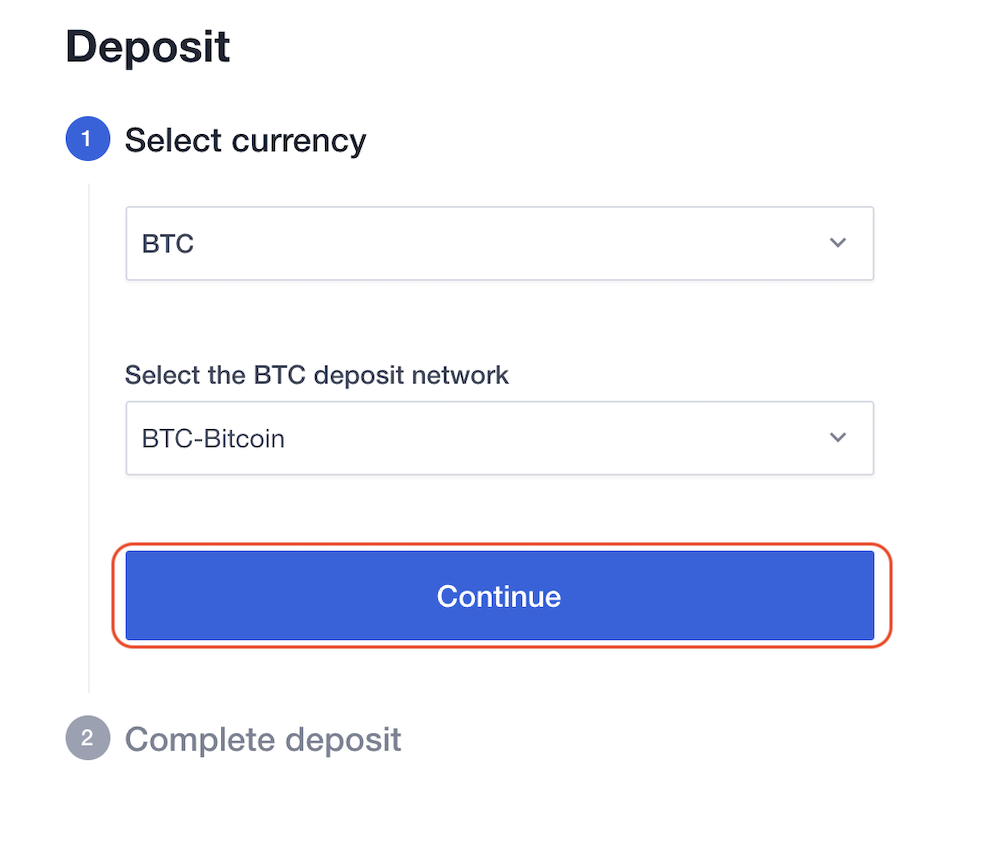Click the blue step 1 circle badge
1000x852 pixels.
pos(87,140)
